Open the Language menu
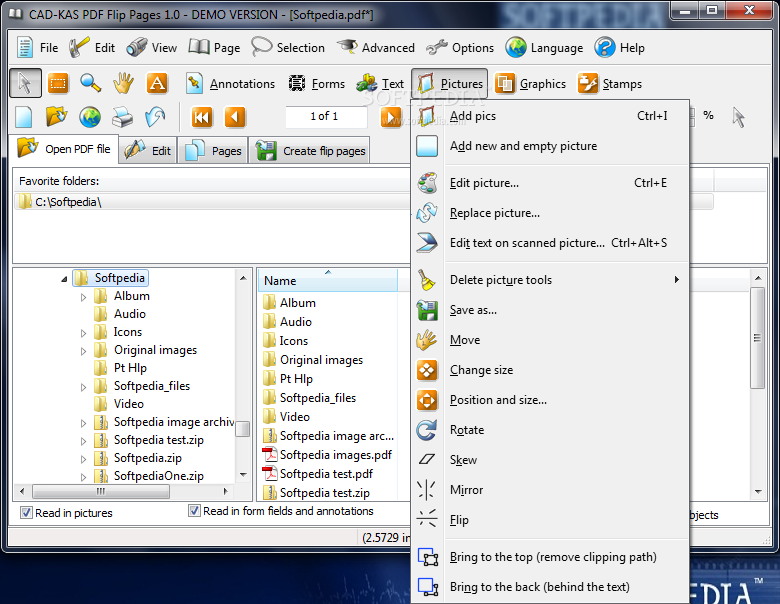 pos(545,48)
